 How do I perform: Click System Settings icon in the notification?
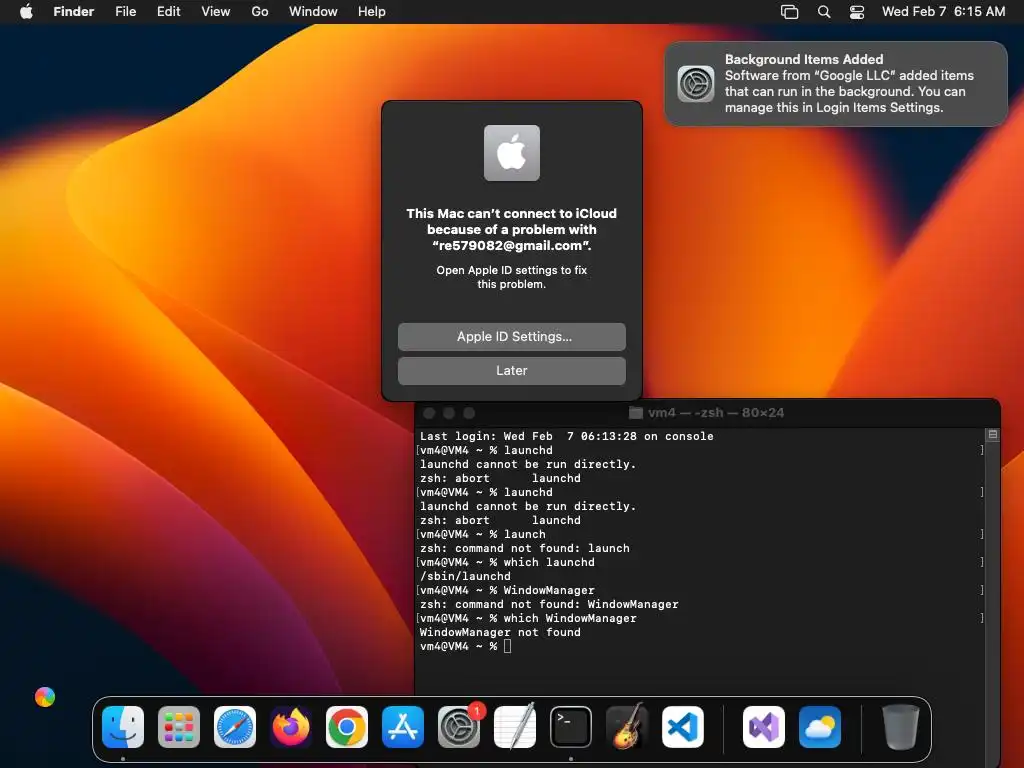click(x=696, y=84)
